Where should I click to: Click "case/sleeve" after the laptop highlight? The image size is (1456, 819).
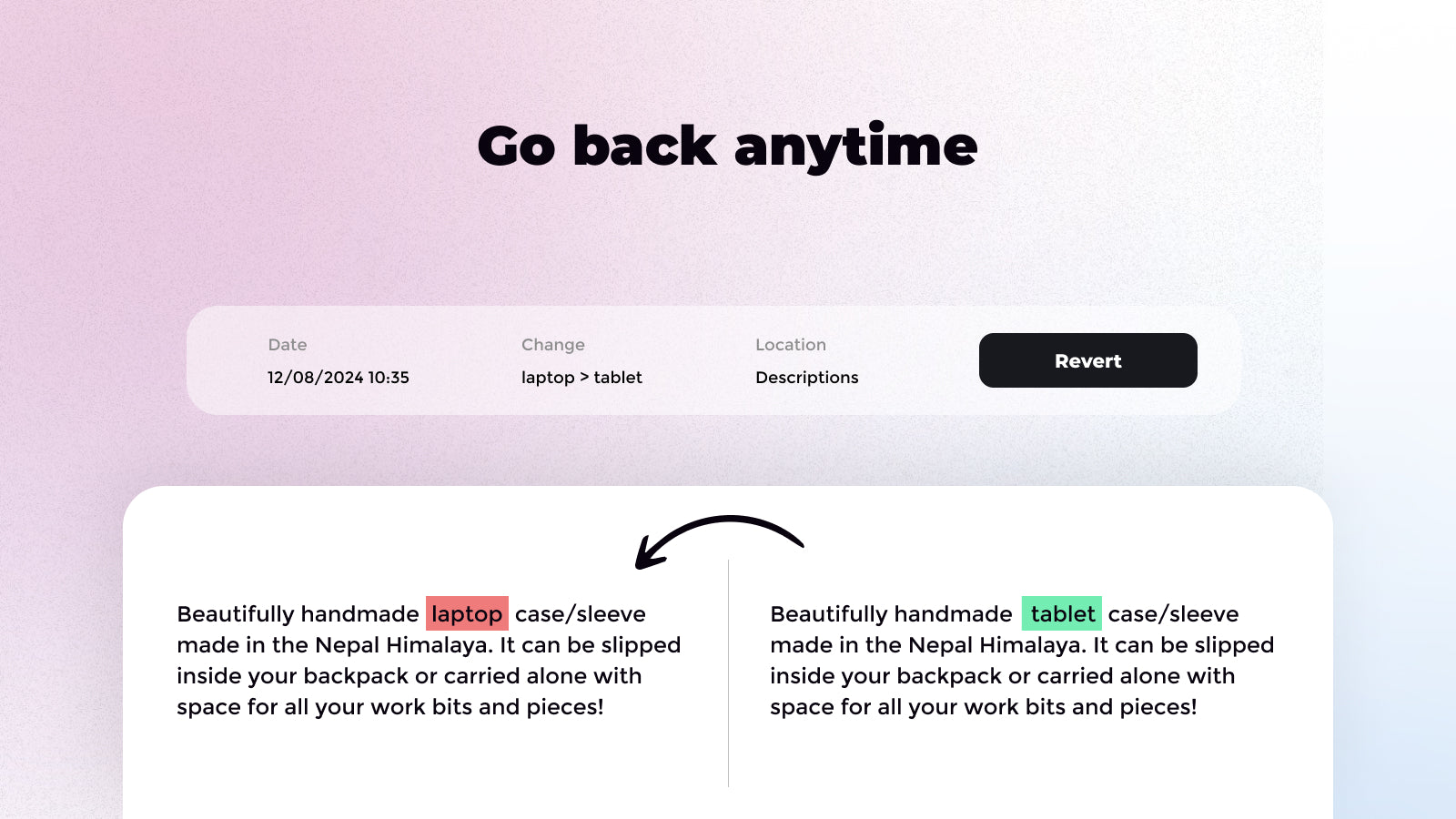[581, 614]
